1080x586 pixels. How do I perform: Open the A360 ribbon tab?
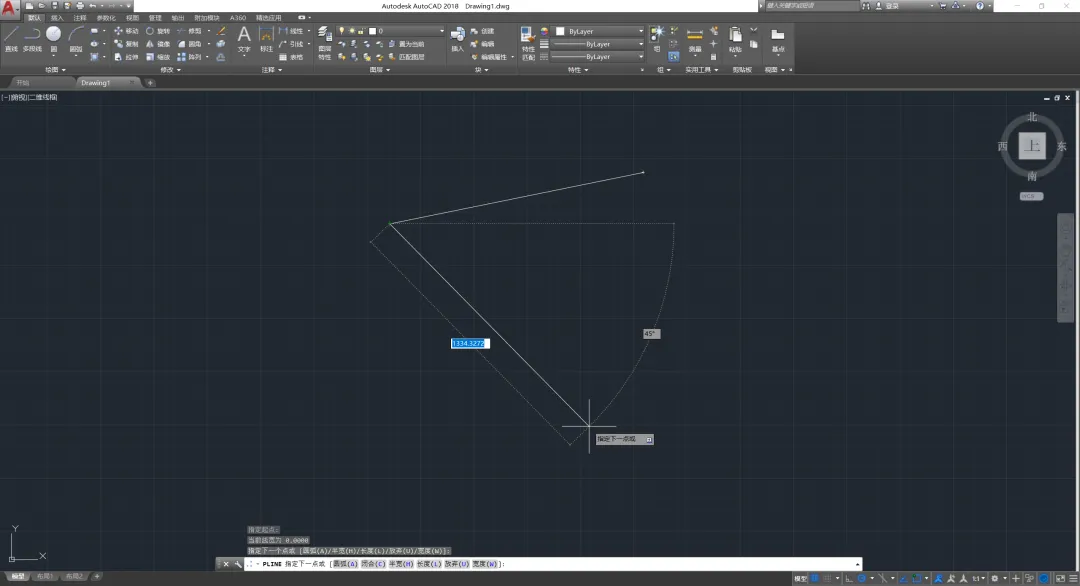click(238, 18)
